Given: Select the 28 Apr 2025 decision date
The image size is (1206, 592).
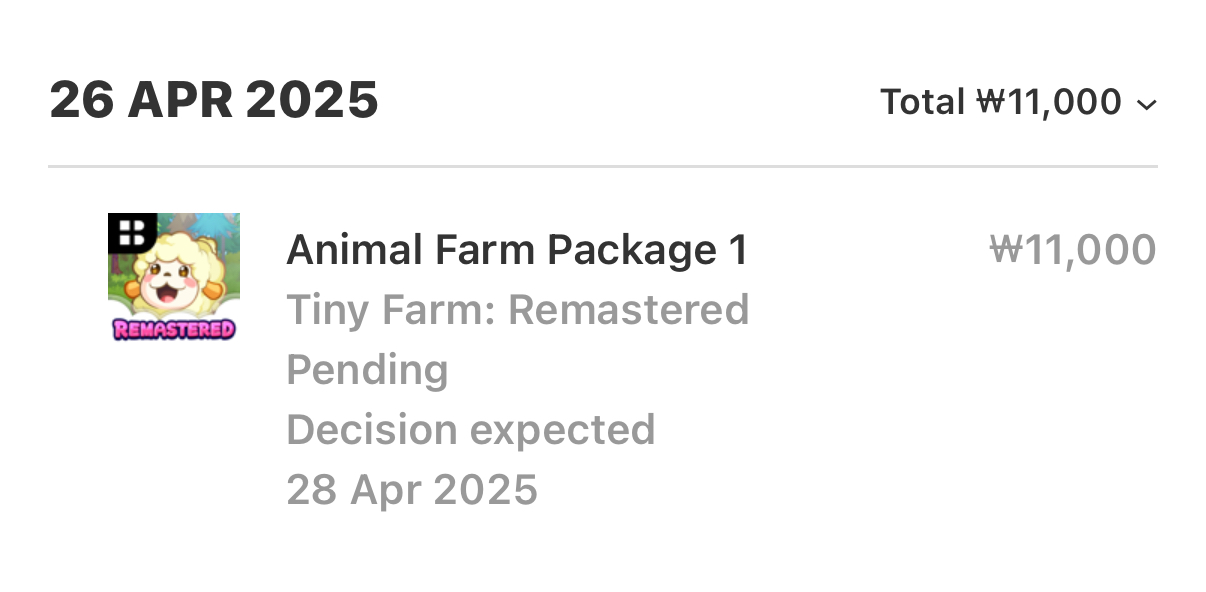Looking at the screenshot, I should coord(412,490).
